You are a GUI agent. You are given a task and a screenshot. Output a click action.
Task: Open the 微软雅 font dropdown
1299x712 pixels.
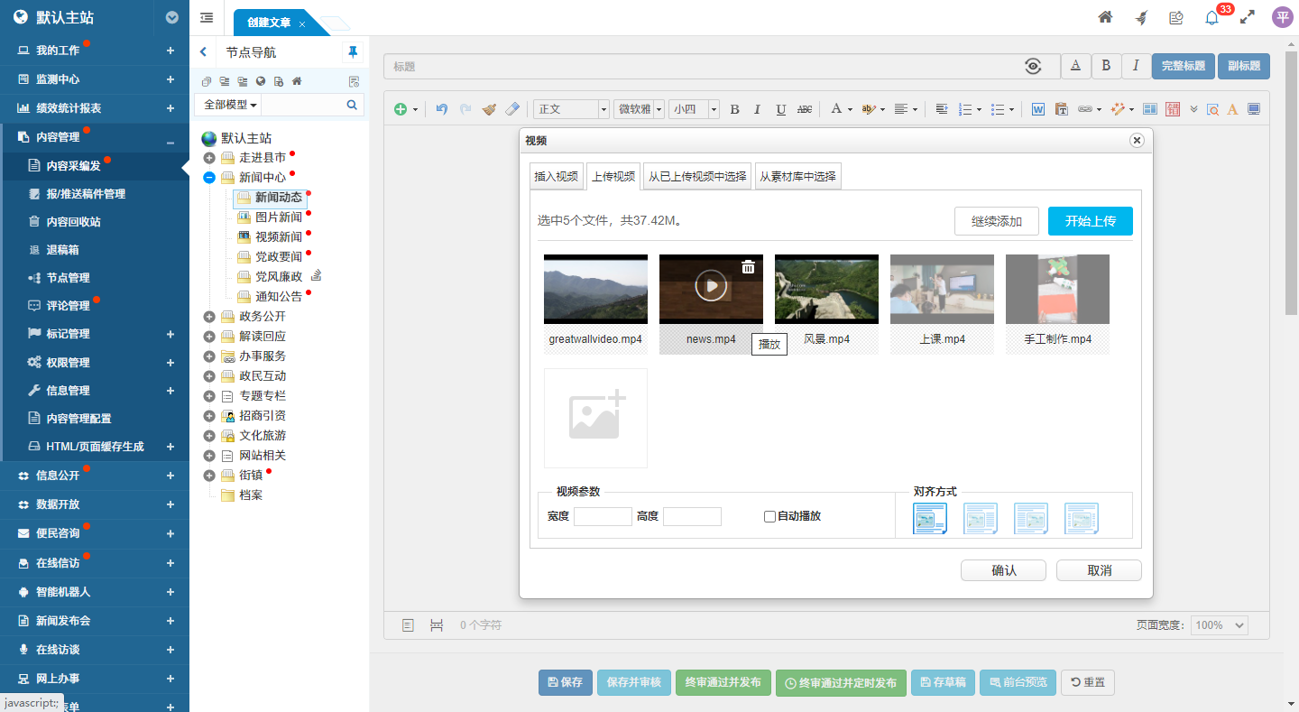click(x=639, y=109)
